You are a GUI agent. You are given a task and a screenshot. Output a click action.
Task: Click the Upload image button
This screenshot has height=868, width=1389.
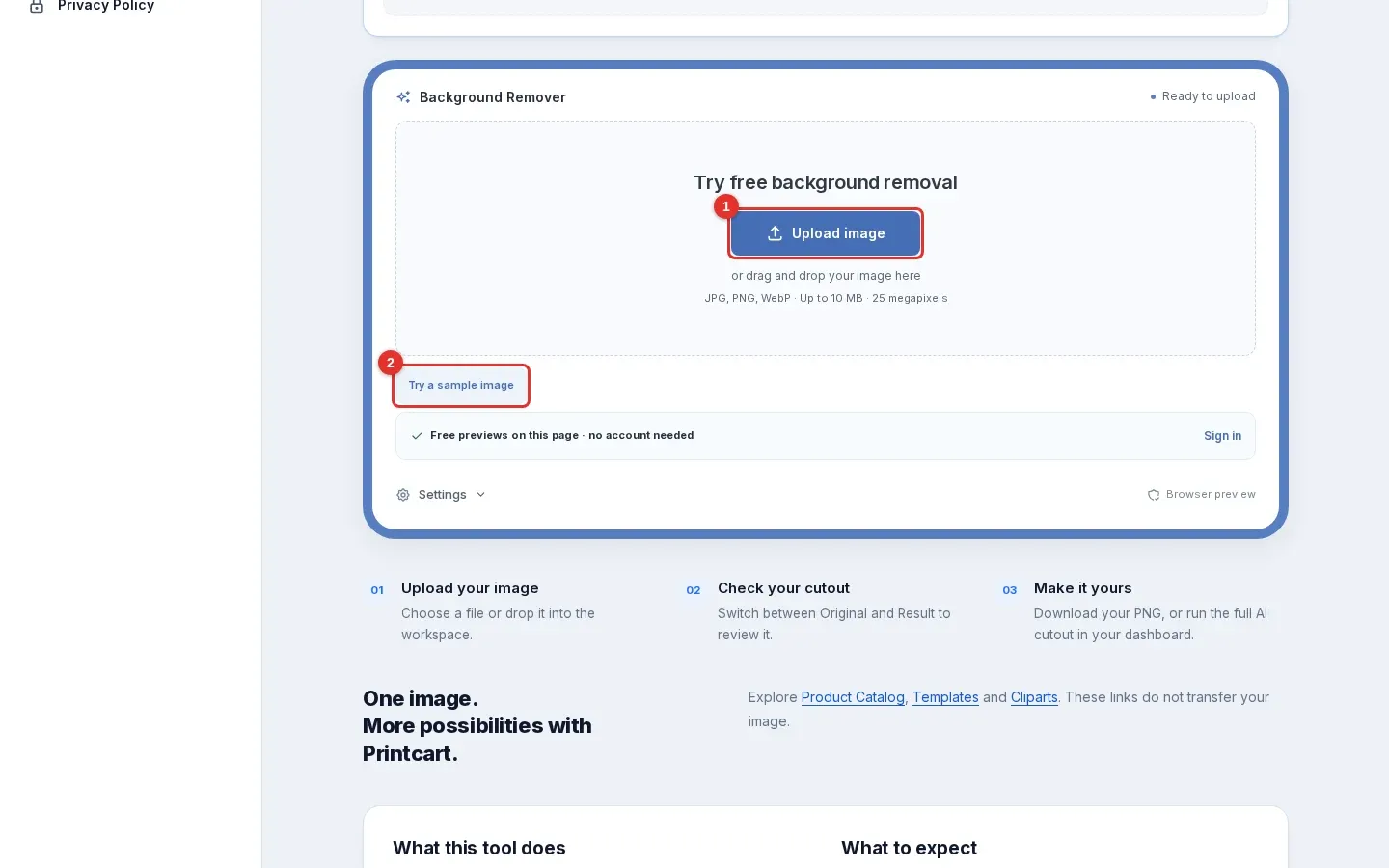pos(826,233)
